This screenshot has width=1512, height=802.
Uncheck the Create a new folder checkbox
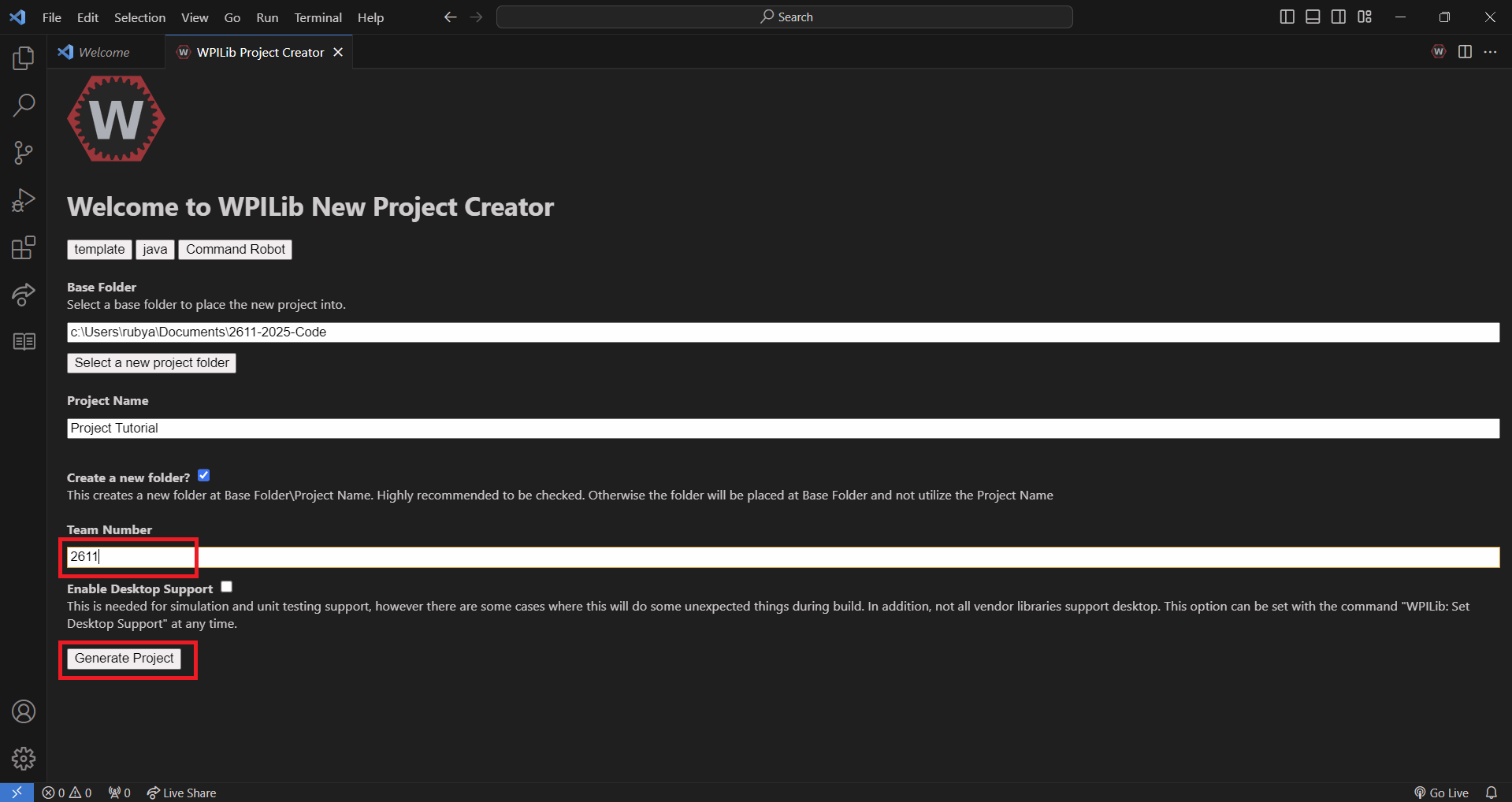(204, 475)
